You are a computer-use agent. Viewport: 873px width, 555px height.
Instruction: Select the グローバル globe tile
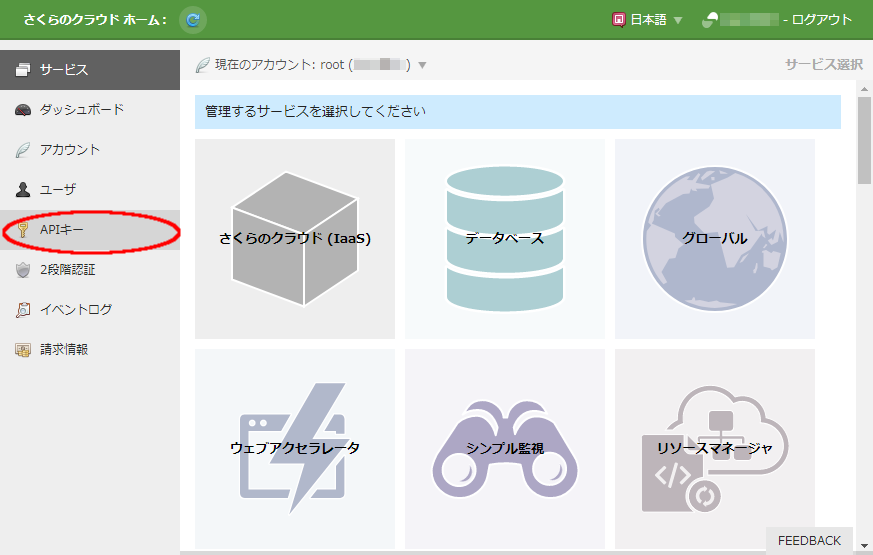pyautogui.click(x=715, y=239)
